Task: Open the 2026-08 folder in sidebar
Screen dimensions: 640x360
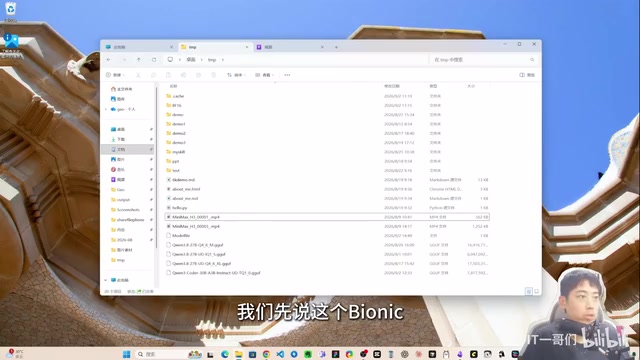Action: coord(122,240)
